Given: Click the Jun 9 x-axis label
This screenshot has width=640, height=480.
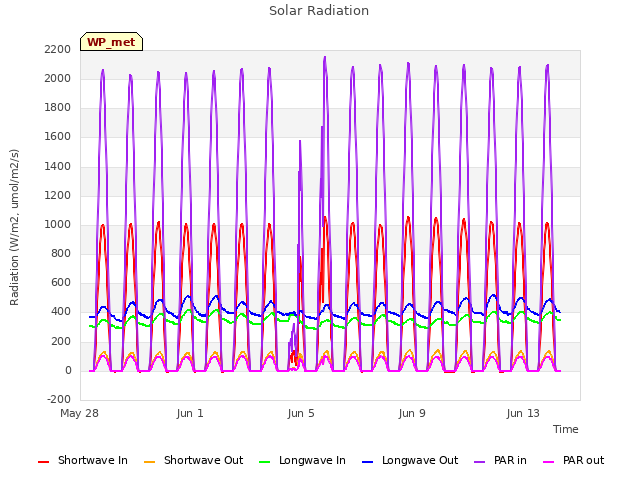Looking at the screenshot, I should point(412,413).
